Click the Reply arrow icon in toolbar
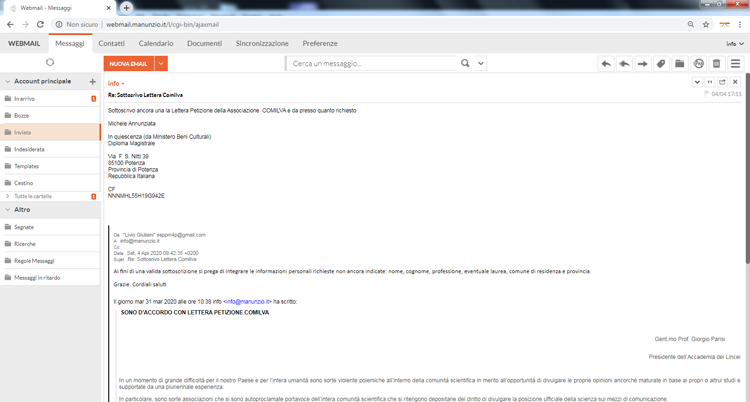This screenshot has width=750, height=402. point(606,64)
